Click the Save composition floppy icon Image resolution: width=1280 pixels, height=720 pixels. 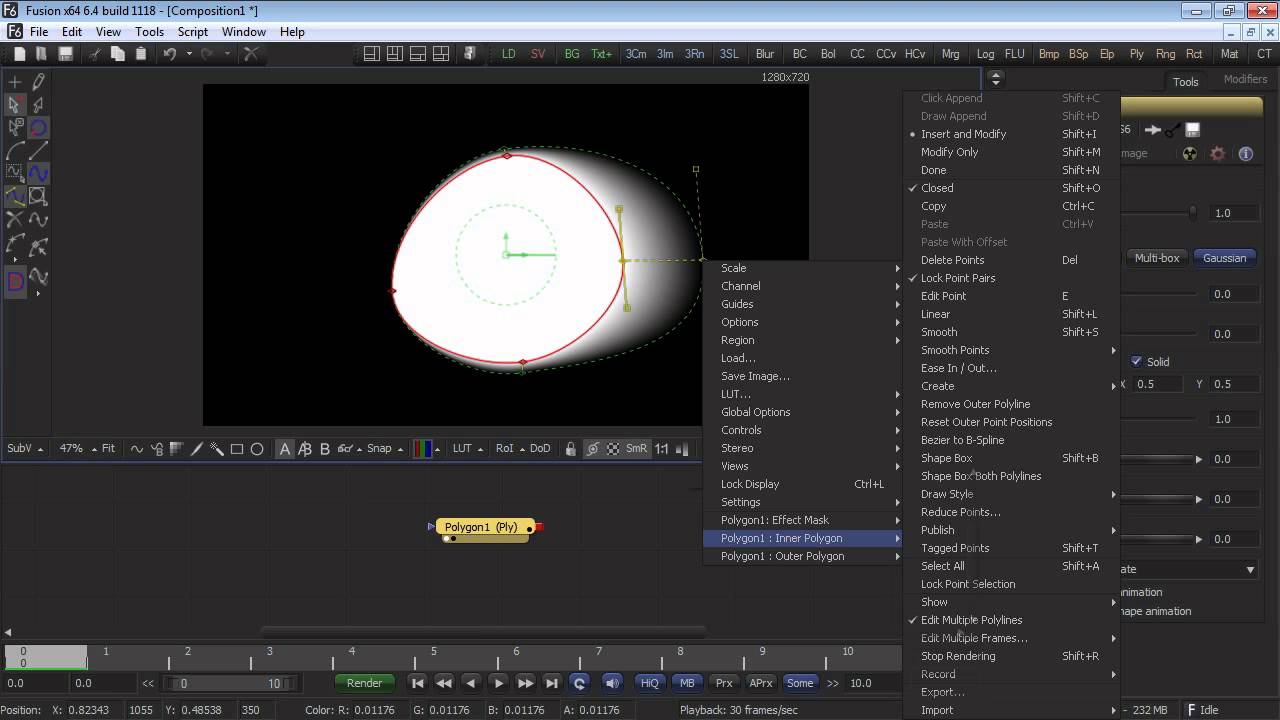coord(66,54)
